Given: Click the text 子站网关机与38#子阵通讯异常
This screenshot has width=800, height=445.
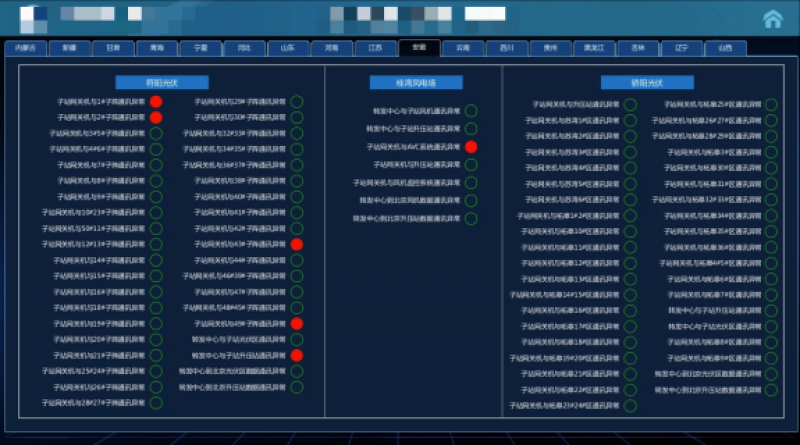Looking at the screenshot, I should pyautogui.click(x=240, y=181).
